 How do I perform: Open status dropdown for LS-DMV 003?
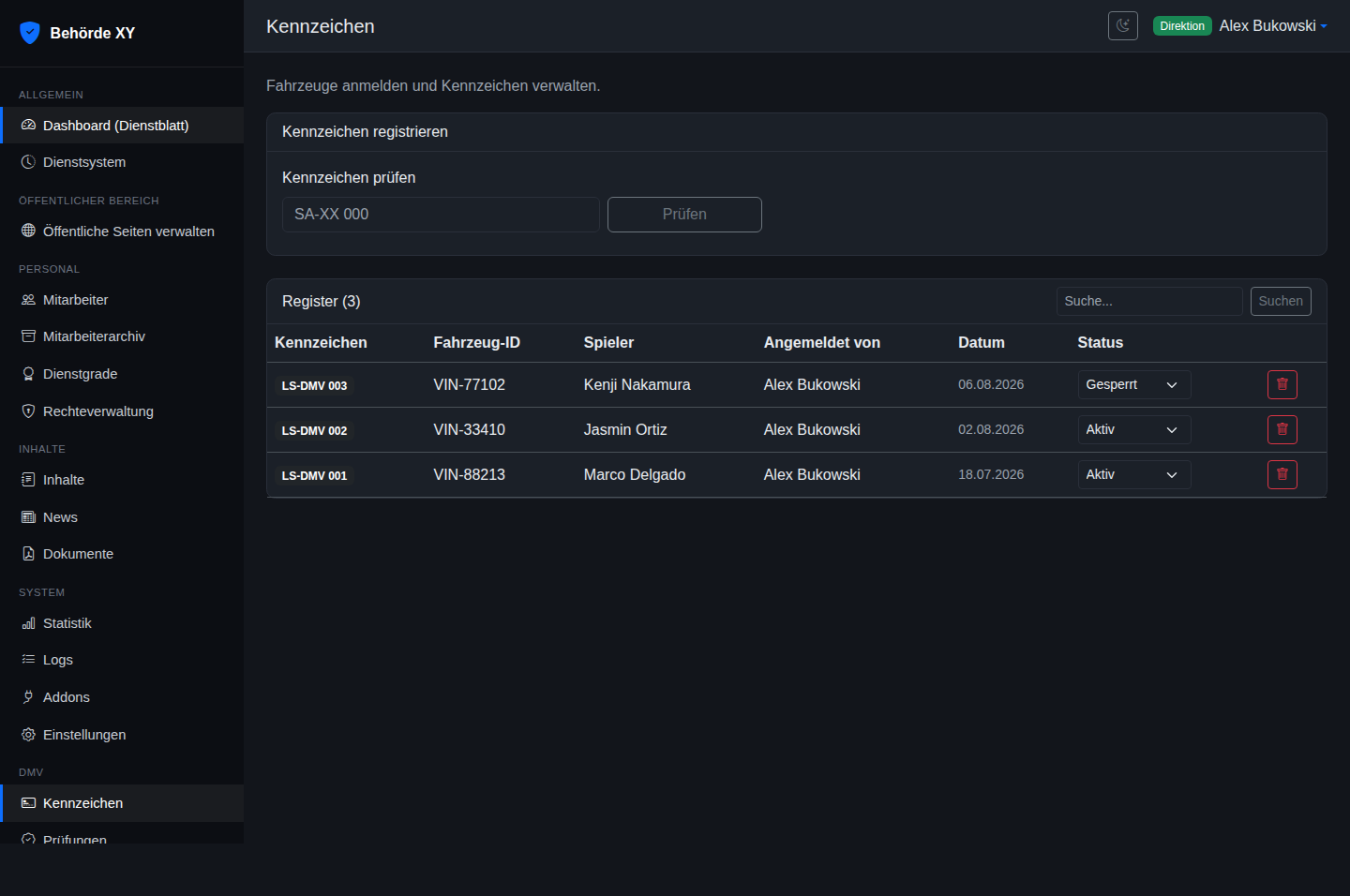1134,385
